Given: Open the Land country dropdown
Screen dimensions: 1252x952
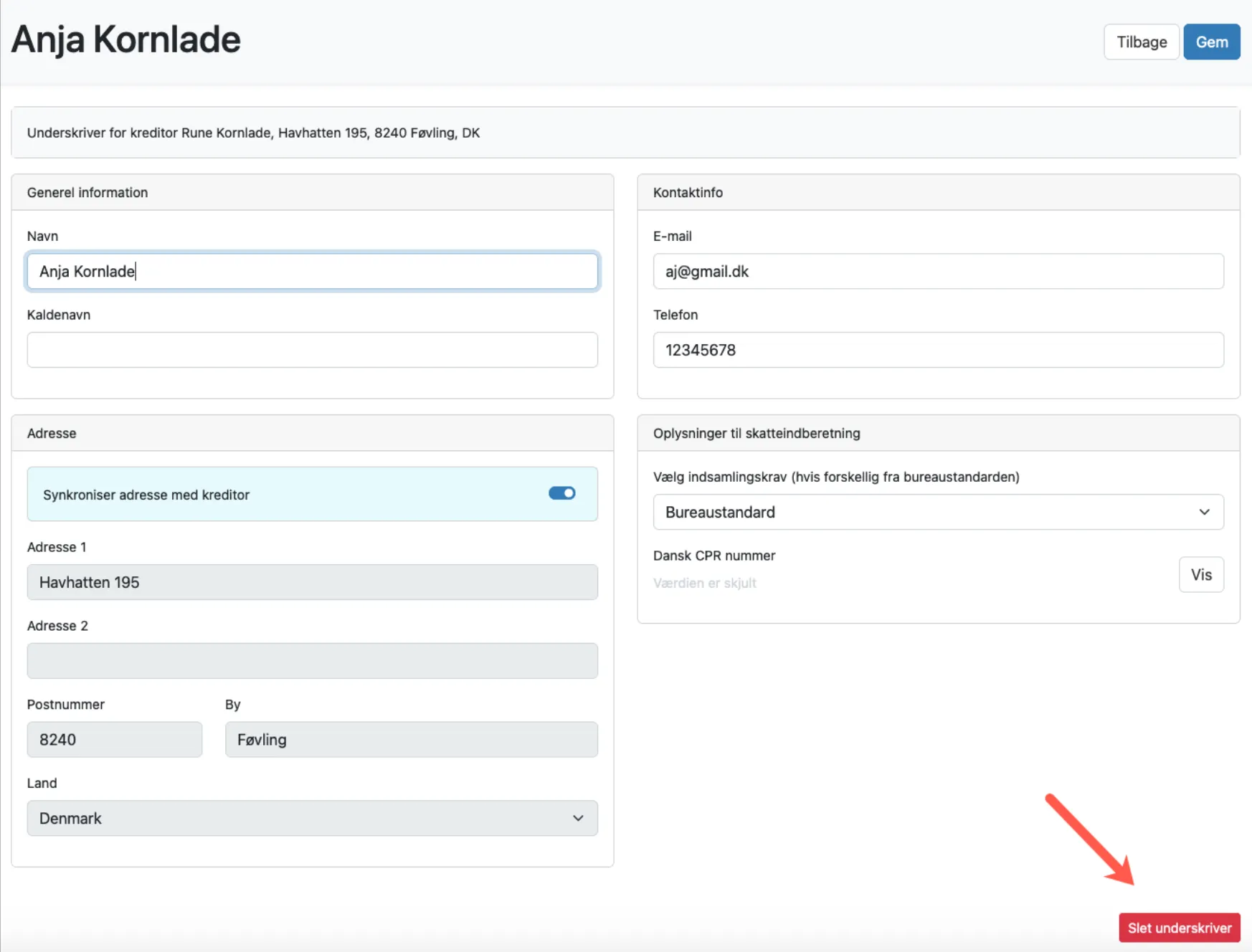Looking at the screenshot, I should tap(312, 818).
